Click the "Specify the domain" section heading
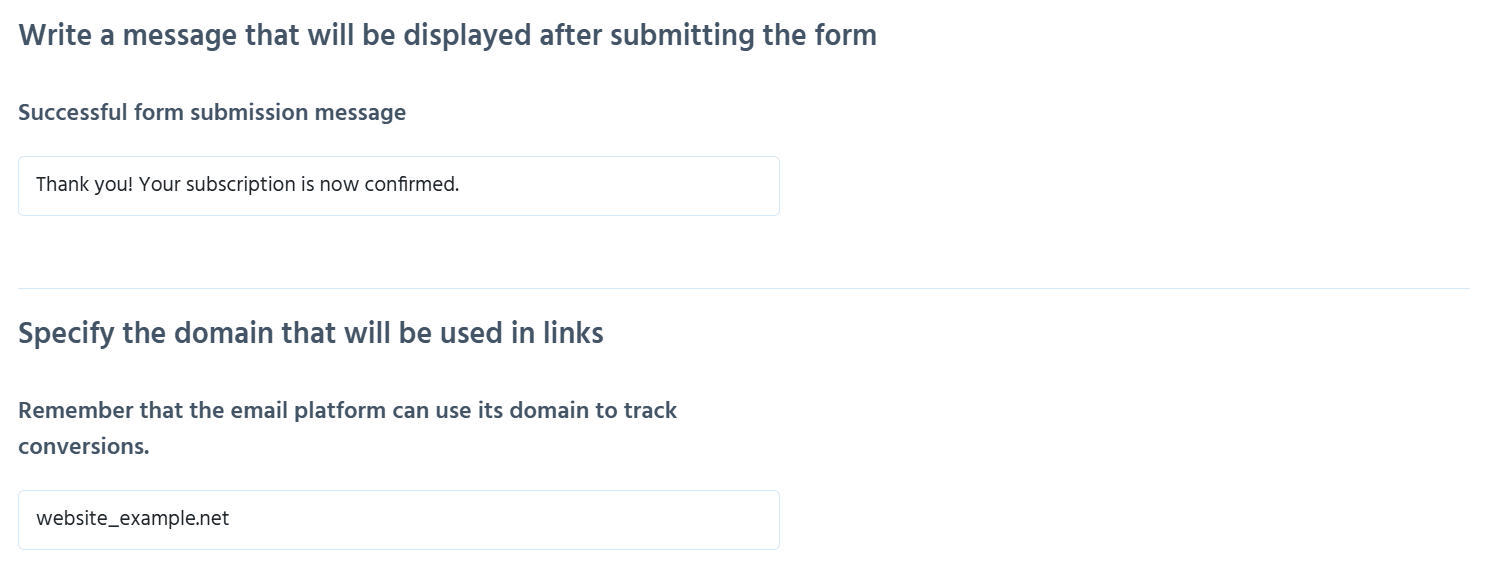 click(x=311, y=333)
